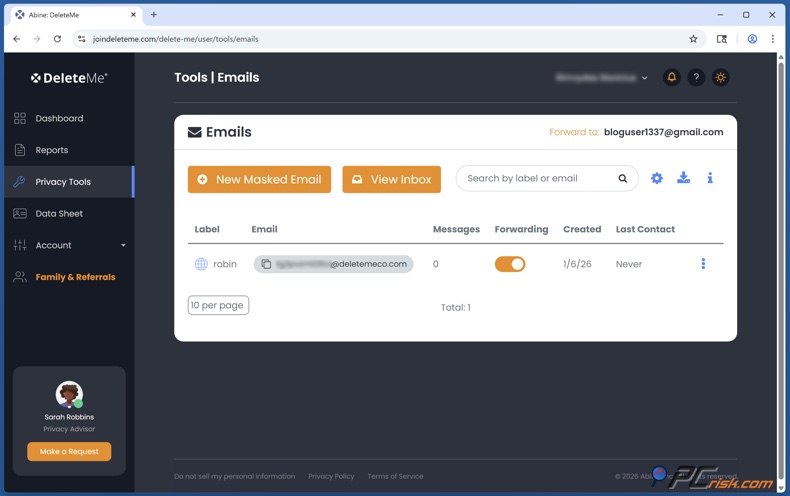This screenshot has width=790, height=496.
Task: Disable forwarding for robin email
Action: coord(510,264)
